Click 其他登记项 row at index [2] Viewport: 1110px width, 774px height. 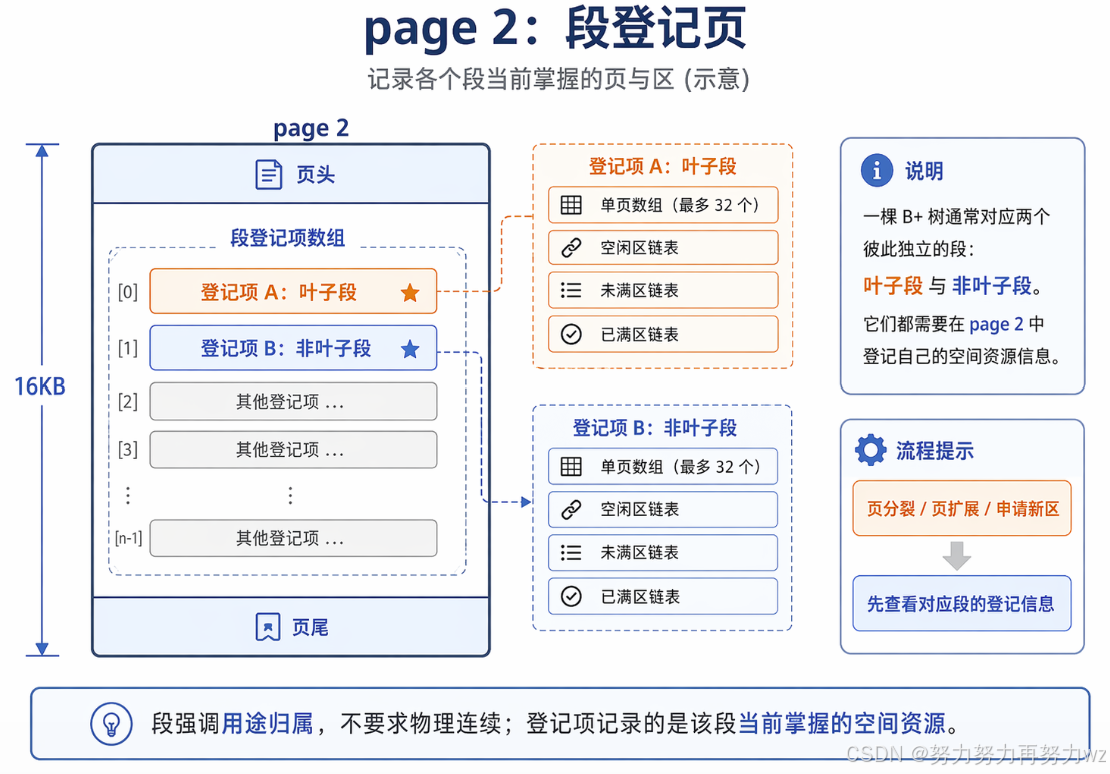pyautogui.click(x=293, y=402)
